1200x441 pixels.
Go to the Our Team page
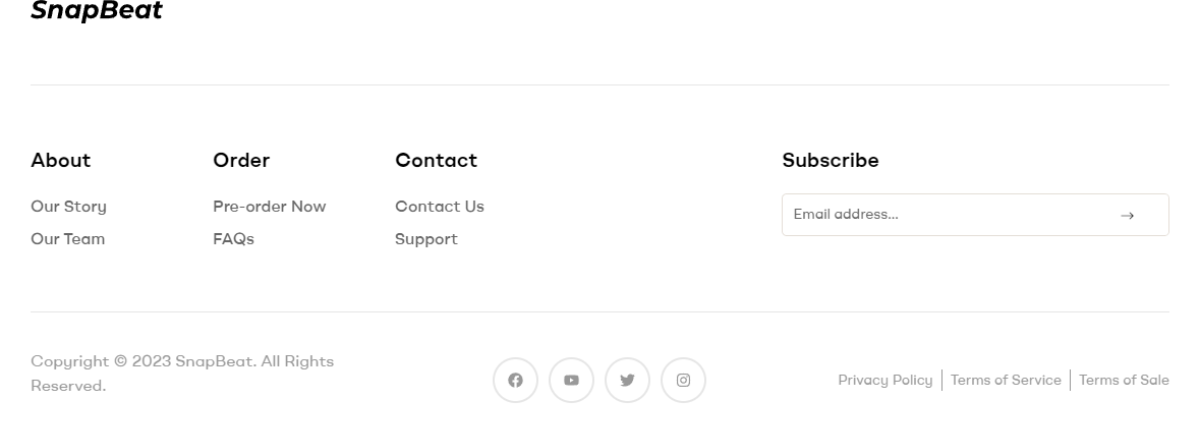pyautogui.click(x=68, y=239)
